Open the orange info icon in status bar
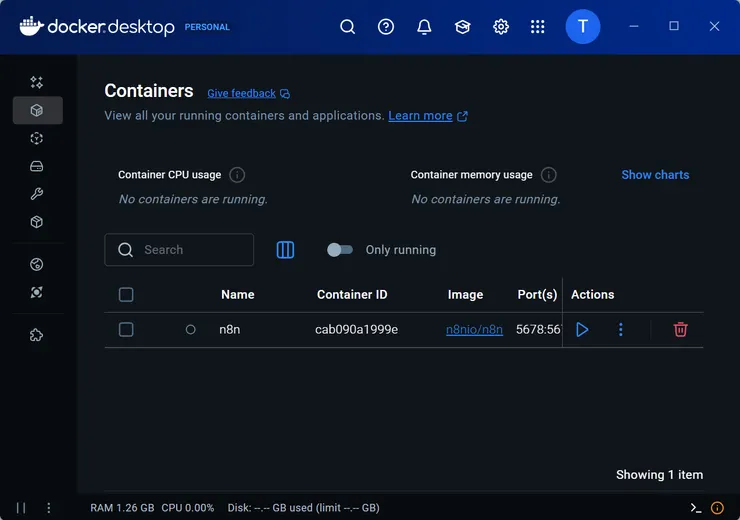The image size is (740, 520). click(717, 508)
